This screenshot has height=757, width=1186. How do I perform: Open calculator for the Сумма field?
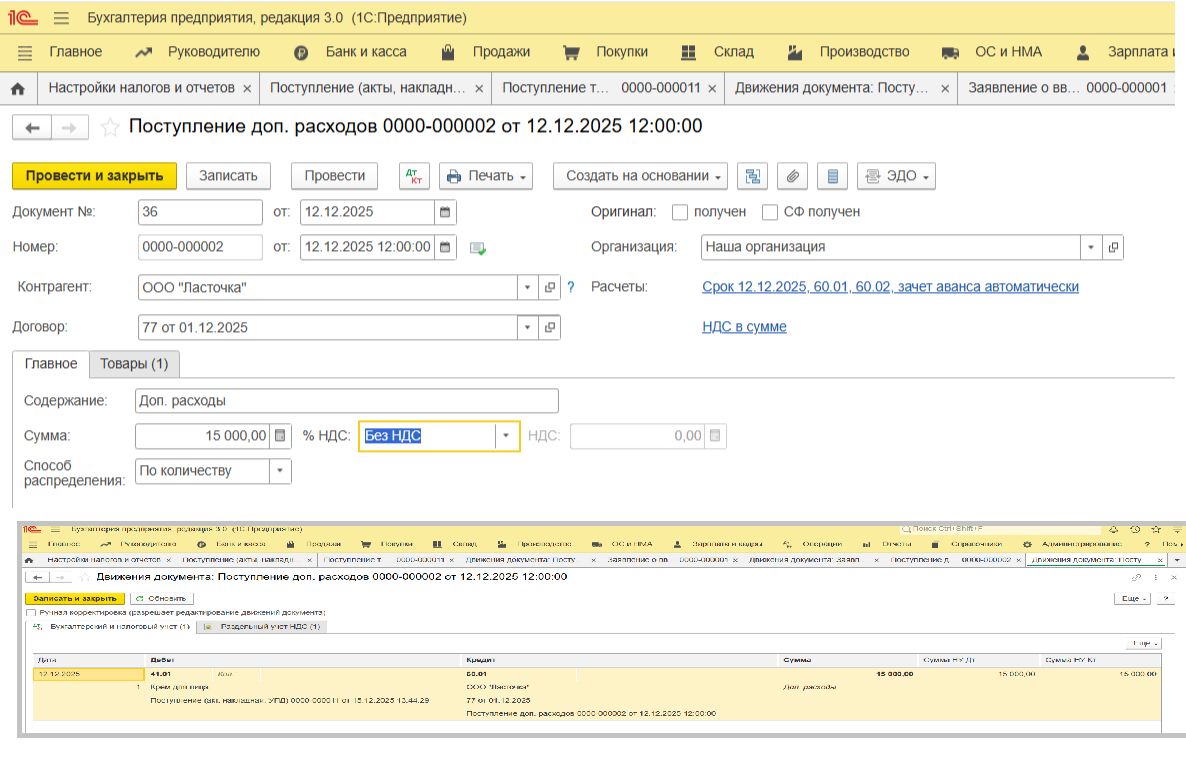[281, 436]
